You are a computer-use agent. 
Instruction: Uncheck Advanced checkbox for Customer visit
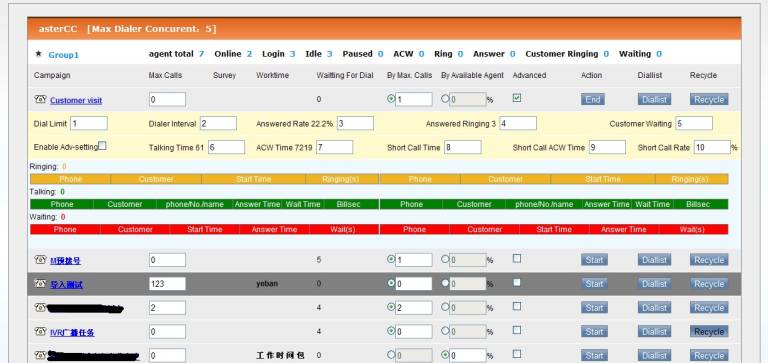coord(517,98)
